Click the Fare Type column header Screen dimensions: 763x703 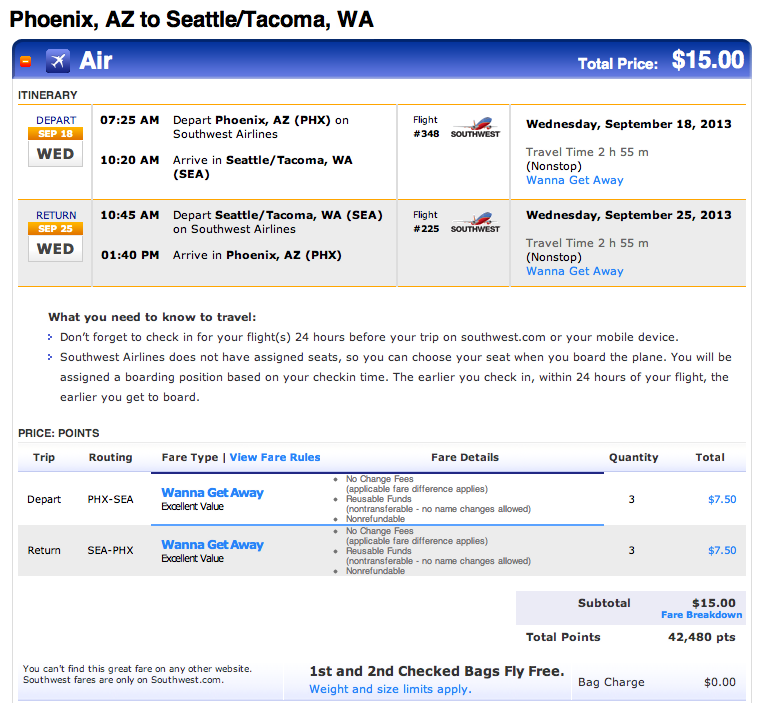(x=190, y=457)
